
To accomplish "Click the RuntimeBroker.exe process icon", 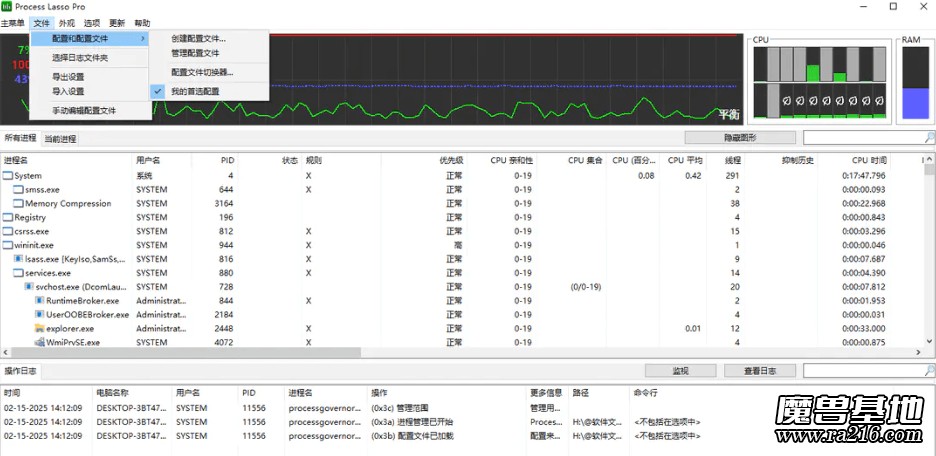I will pyautogui.click(x=39, y=300).
